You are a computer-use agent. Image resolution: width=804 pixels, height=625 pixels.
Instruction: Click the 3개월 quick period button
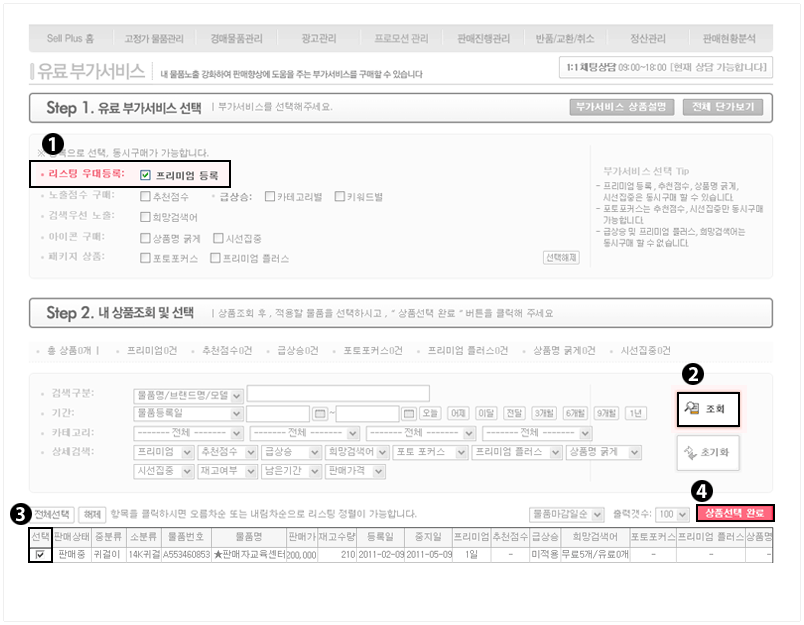[544, 413]
